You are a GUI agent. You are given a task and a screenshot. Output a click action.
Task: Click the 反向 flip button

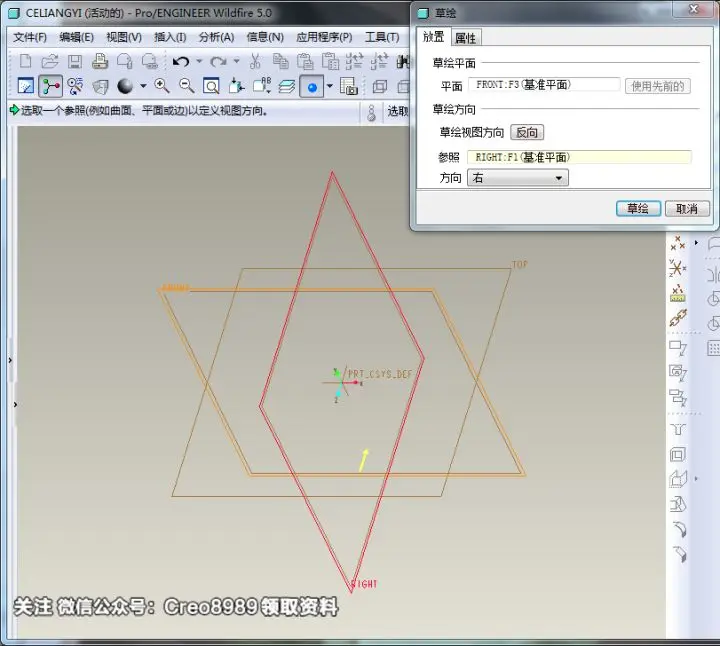tap(527, 132)
